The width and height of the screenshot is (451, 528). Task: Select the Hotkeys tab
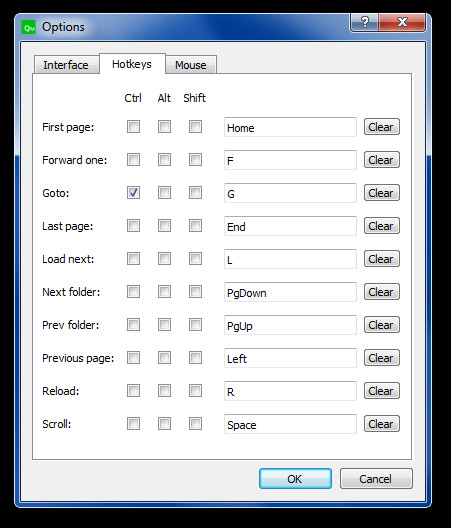[132, 64]
